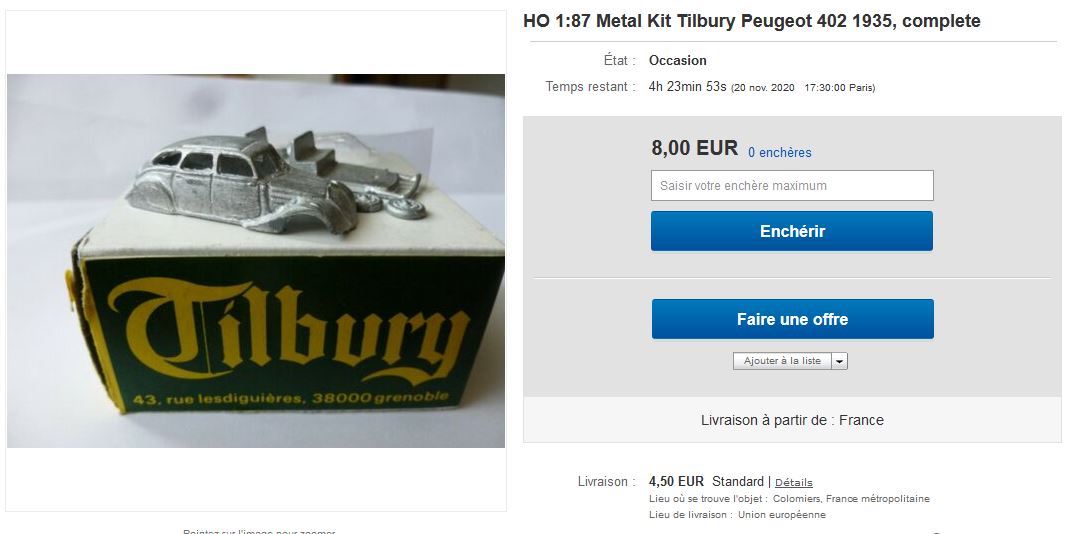
Task: Click the Faire une offre button
Action: click(x=792, y=319)
